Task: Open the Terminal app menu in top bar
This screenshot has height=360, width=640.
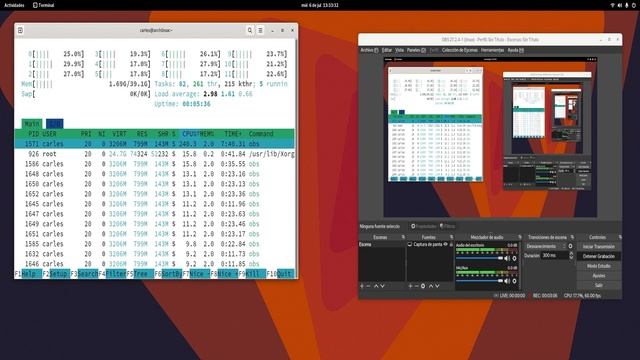Action: (43, 5)
